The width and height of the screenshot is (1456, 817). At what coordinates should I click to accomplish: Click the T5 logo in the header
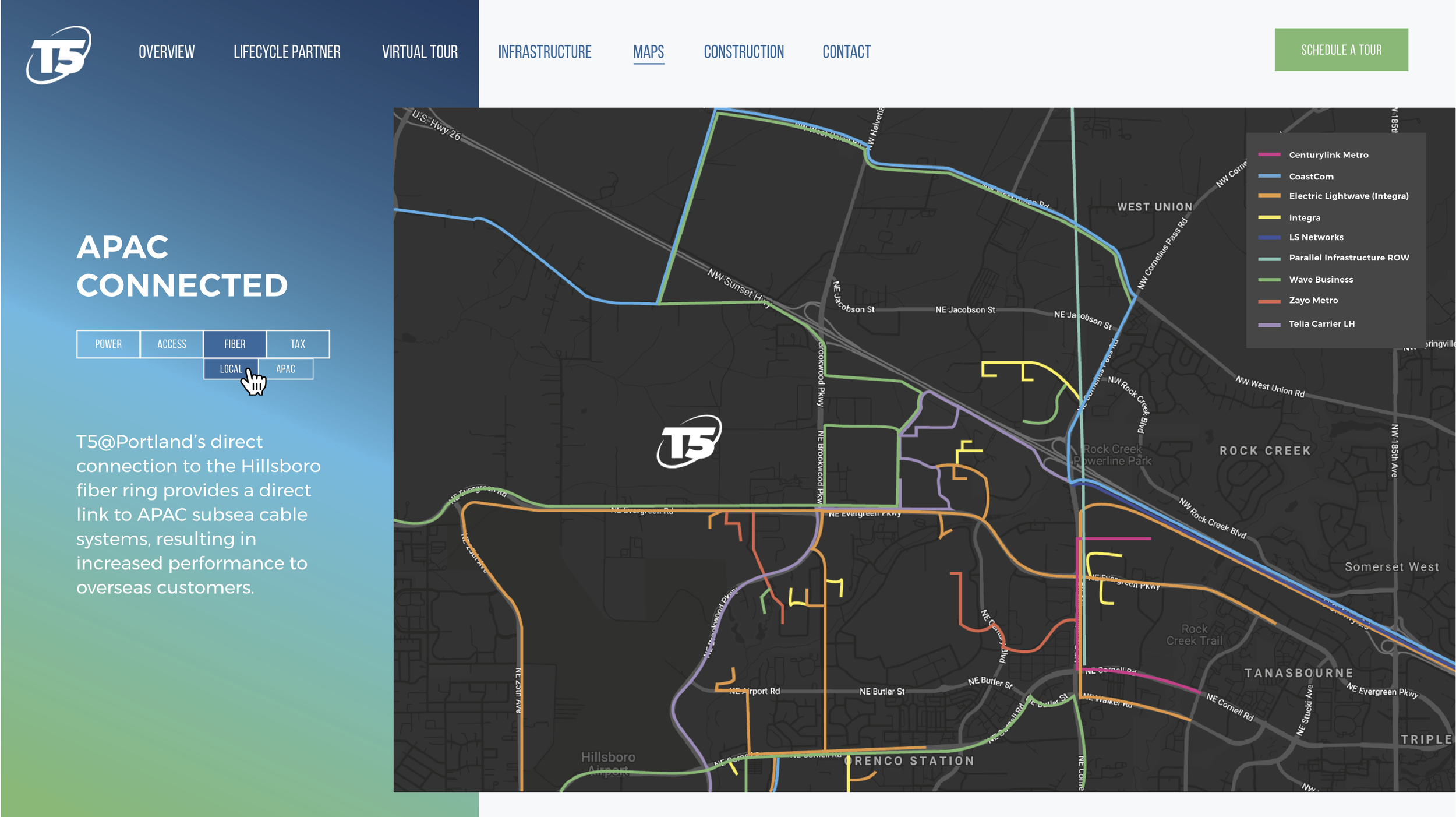coord(58,55)
